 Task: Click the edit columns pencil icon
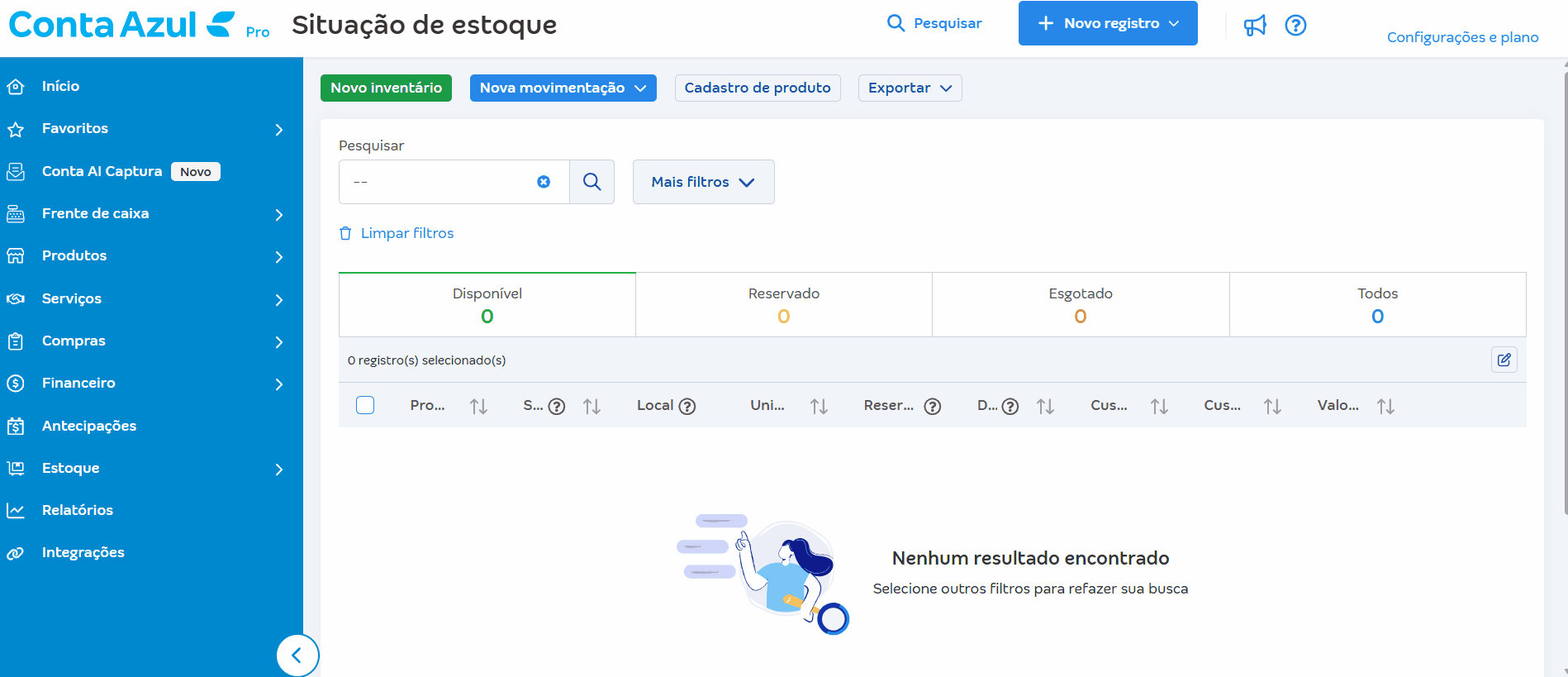point(1504,360)
